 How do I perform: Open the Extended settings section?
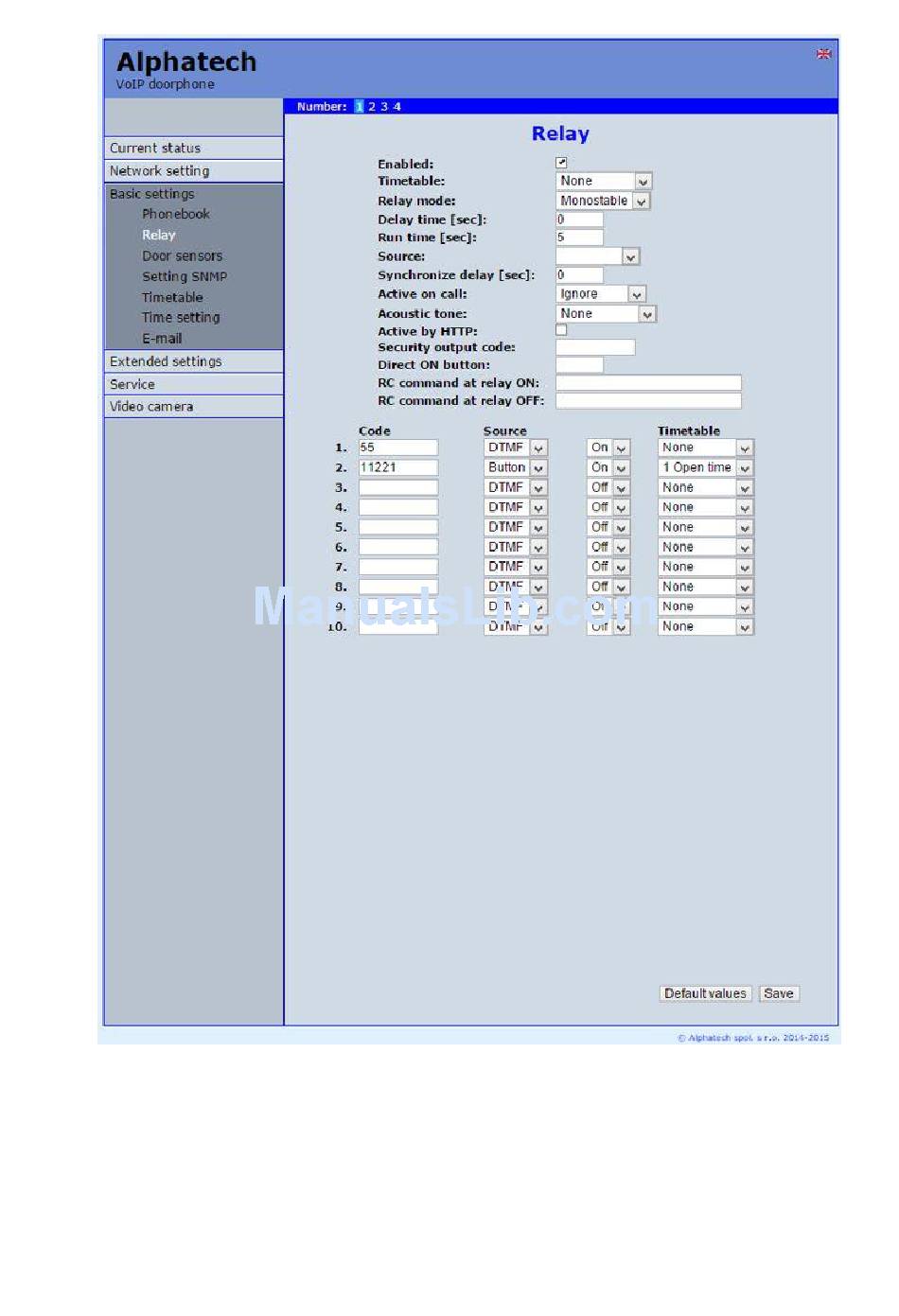194,361
